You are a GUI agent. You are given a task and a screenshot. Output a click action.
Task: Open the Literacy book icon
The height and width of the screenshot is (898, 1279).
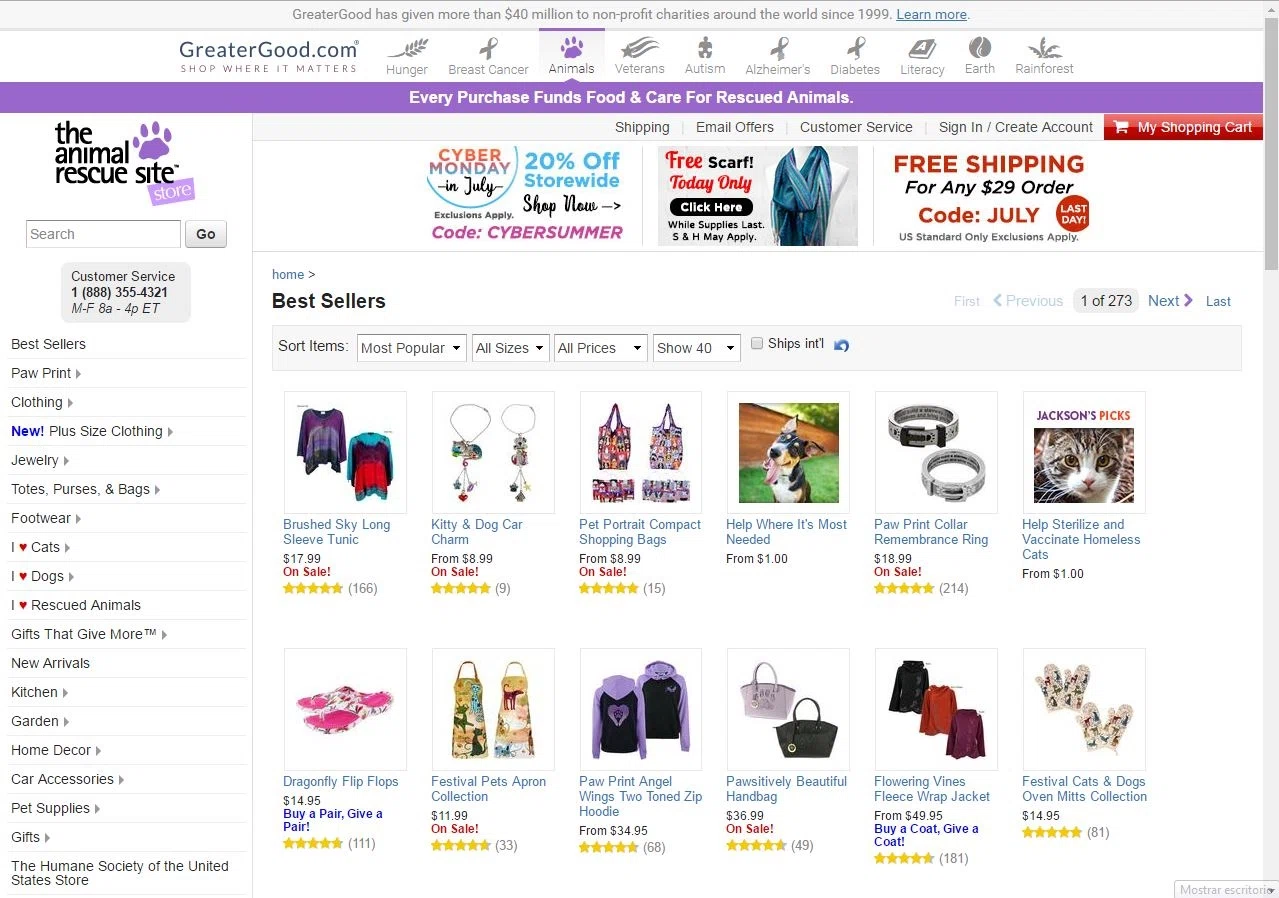click(x=922, y=48)
